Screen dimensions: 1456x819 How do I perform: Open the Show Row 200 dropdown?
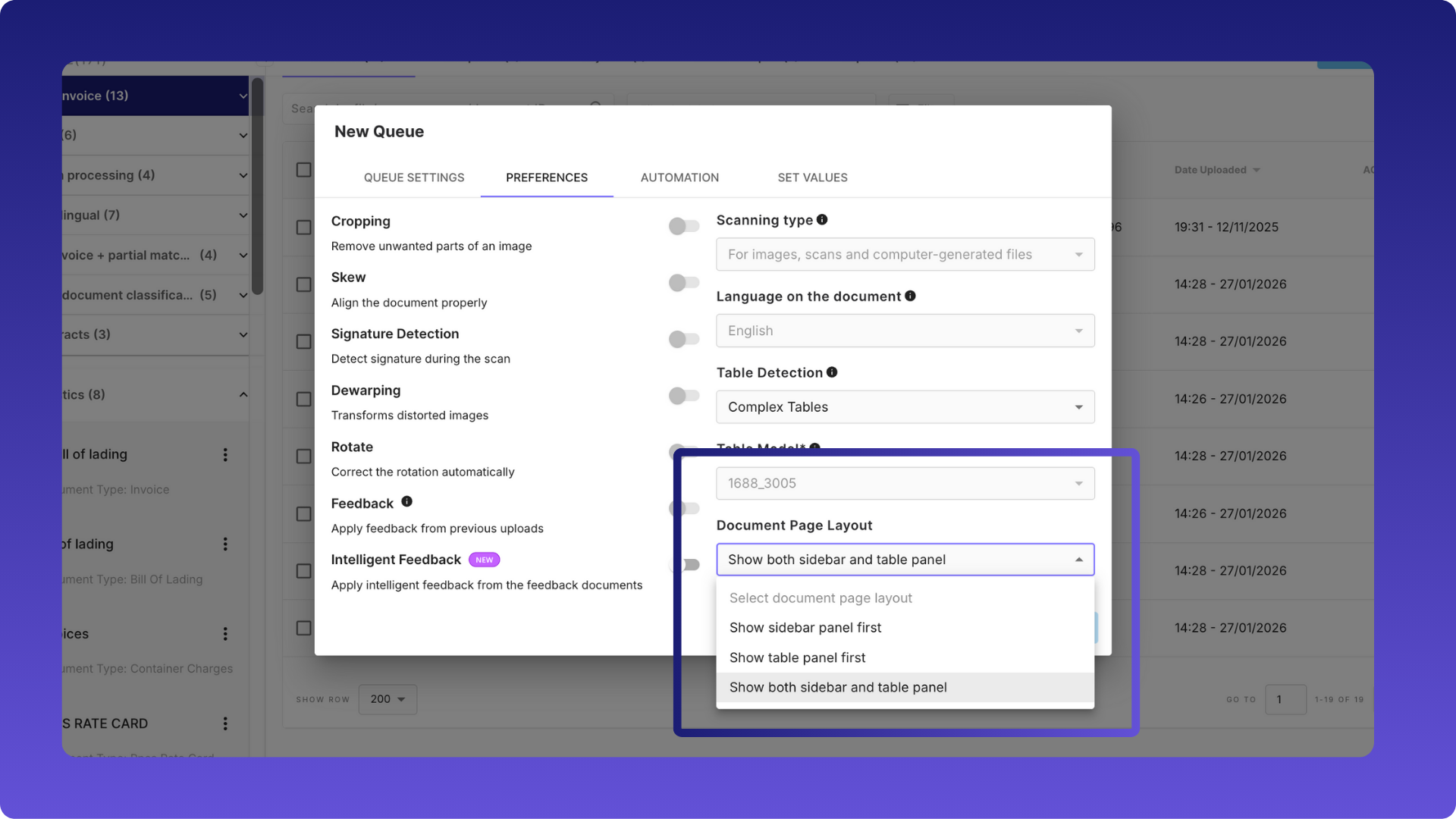click(388, 699)
